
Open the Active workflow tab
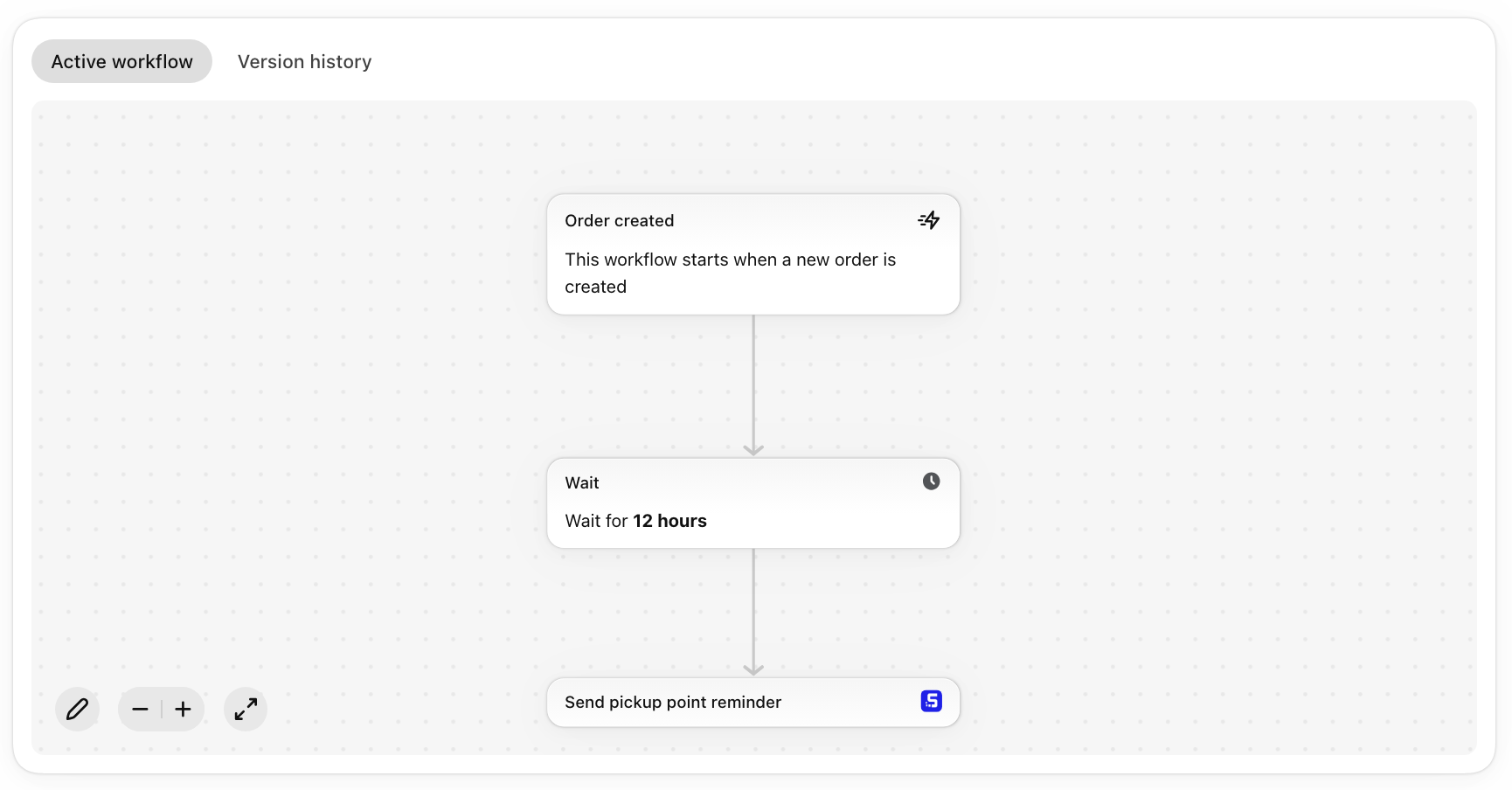121,61
